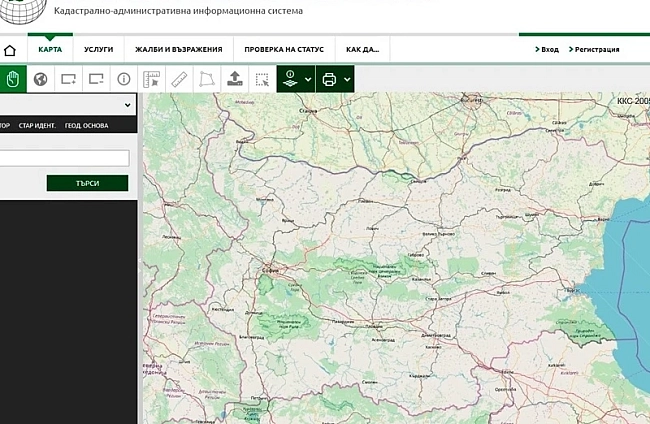Image resolution: width=650 pixels, height=424 pixels.
Task: Open the combo box in left panel
Action: coord(66,104)
